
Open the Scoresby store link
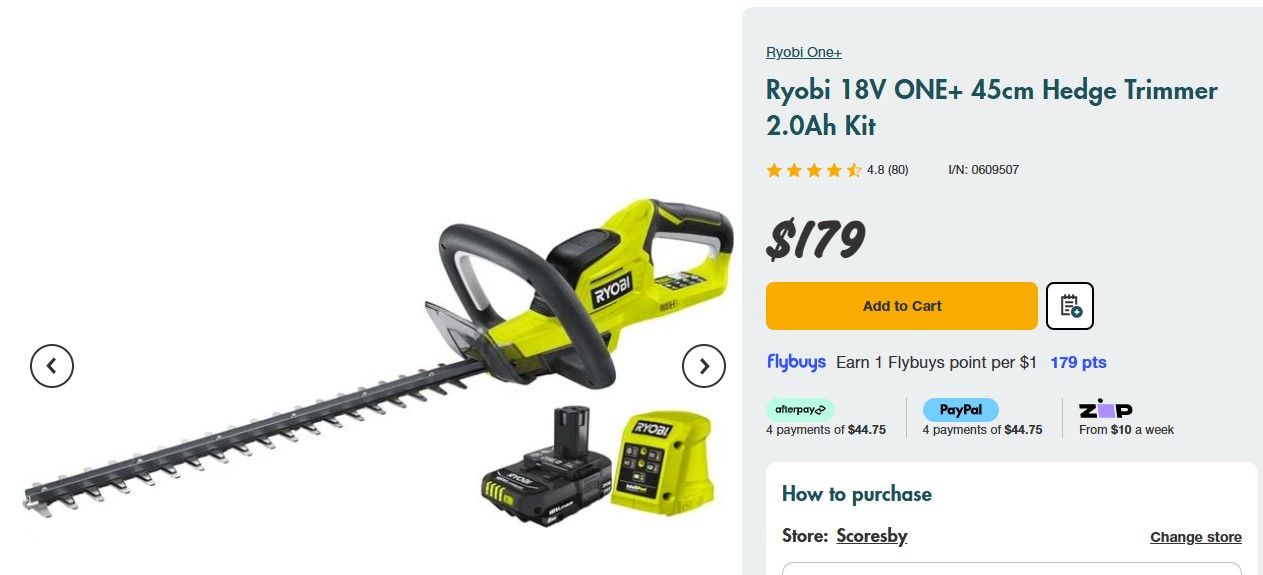pyautogui.click(x=872, y=536)
